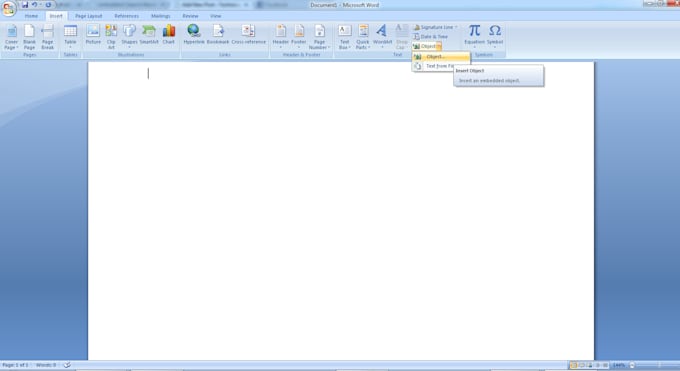The image size is (680, 371).
Task: Open the Symbol omega menu
Action: pos(495,37)
